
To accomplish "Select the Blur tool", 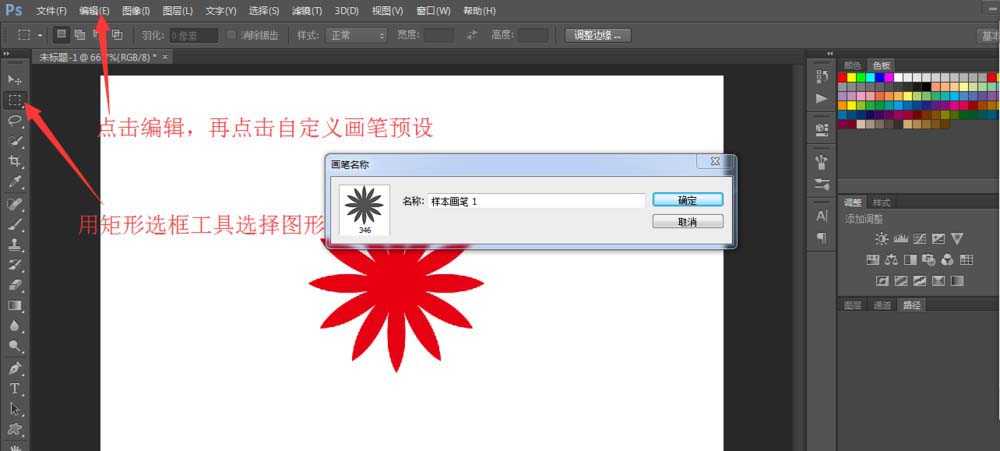I will point(15,326).
